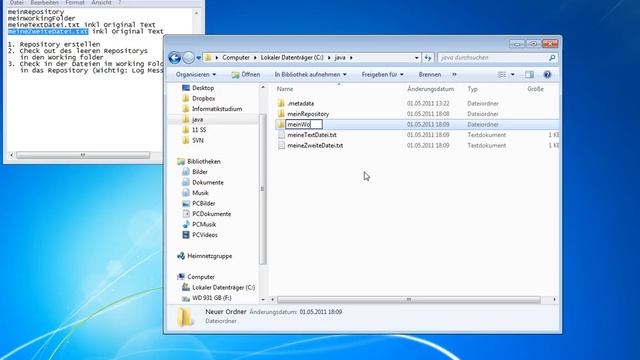The image size is (640, 360).
Task: Select java in the navigation pane
Action: (x=198, y=120)
